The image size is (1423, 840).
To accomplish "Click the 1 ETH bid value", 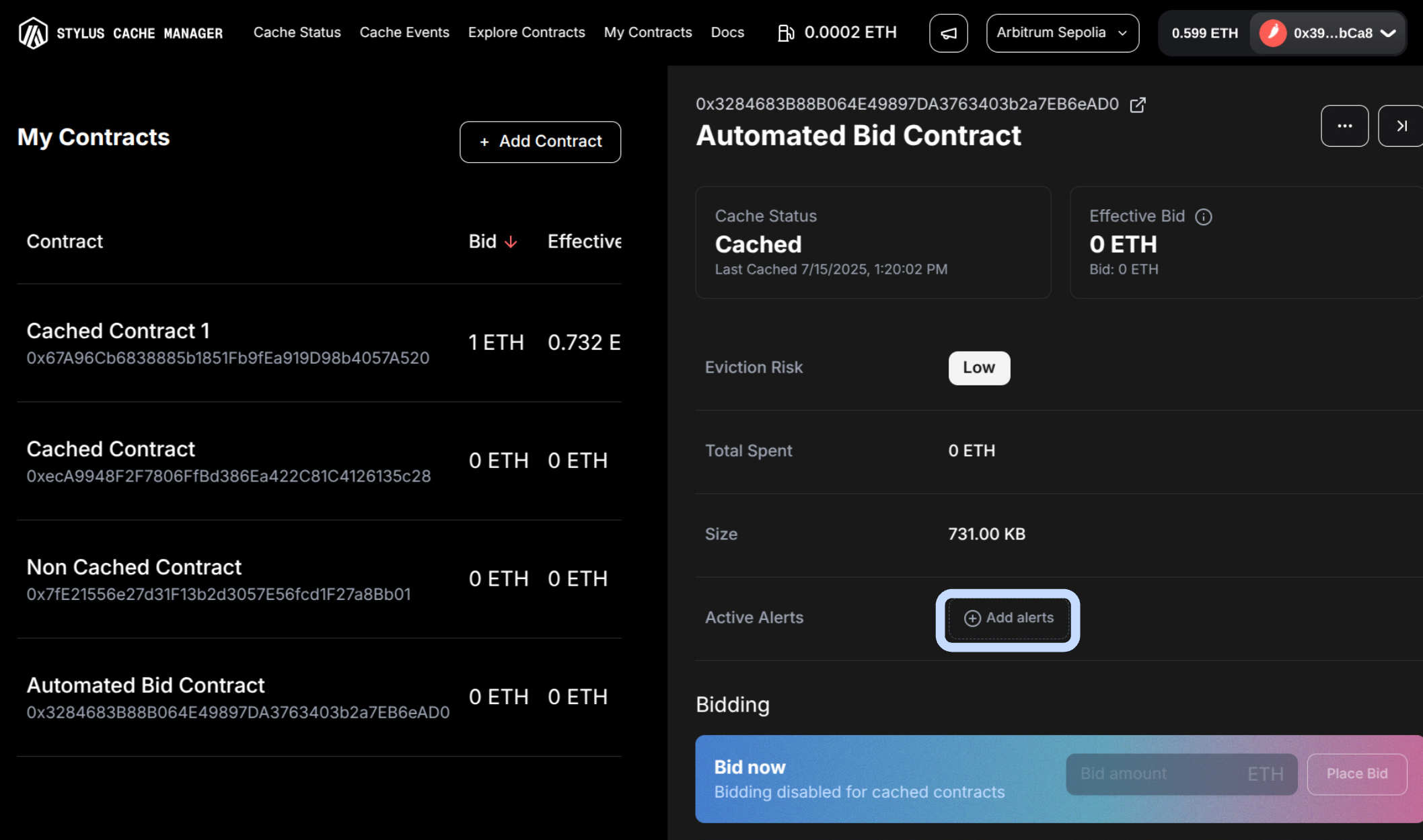I will (x=496, y=342).
